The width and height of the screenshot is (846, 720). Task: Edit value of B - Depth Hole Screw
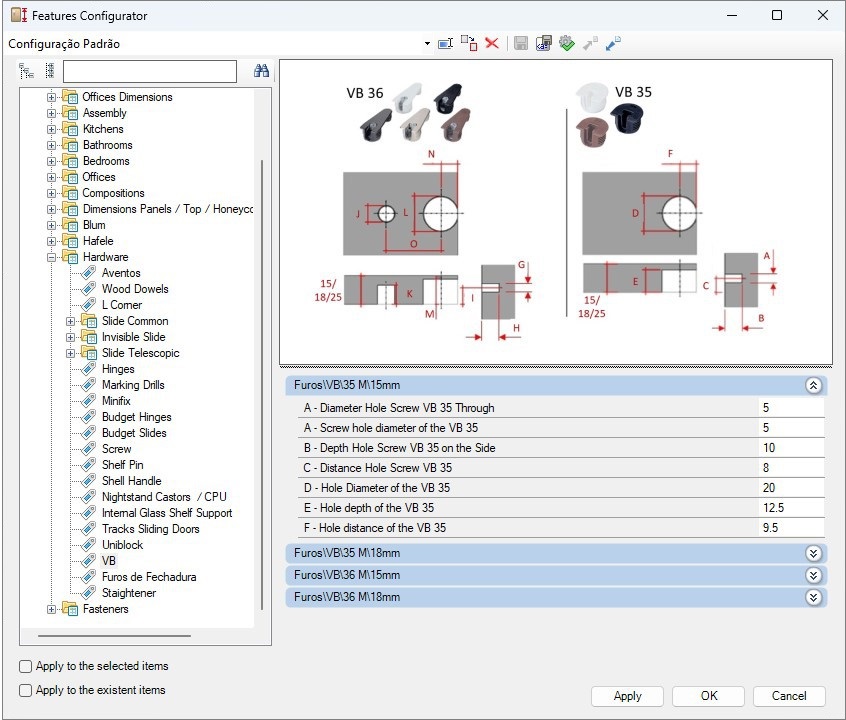791,448
